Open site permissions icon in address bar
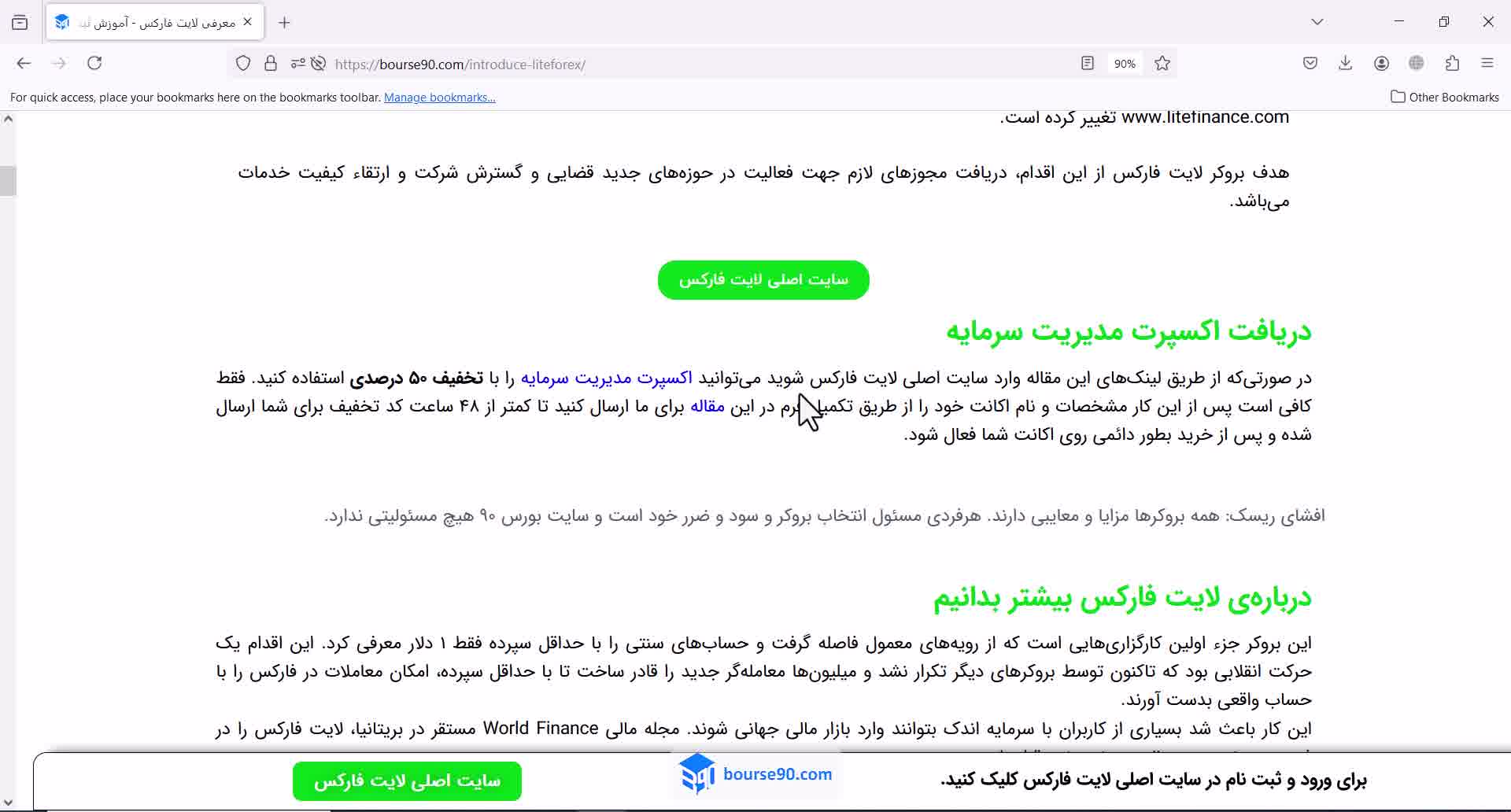1511x812 pixels. click(297, 64)
